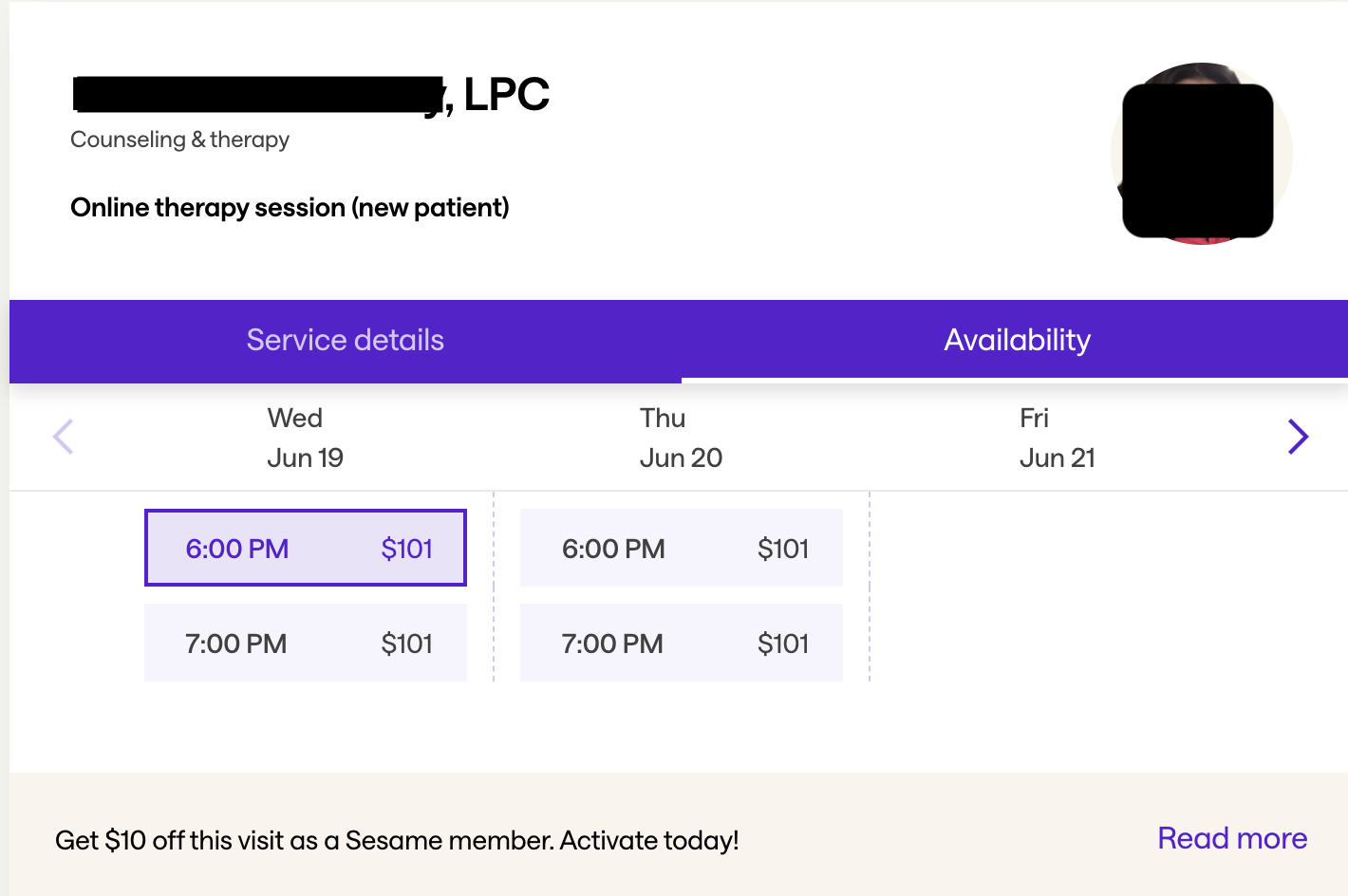Screen dimensions: 1348x896
Task: Click the provider's profile photo
Action: click(x=1201, y=154)
